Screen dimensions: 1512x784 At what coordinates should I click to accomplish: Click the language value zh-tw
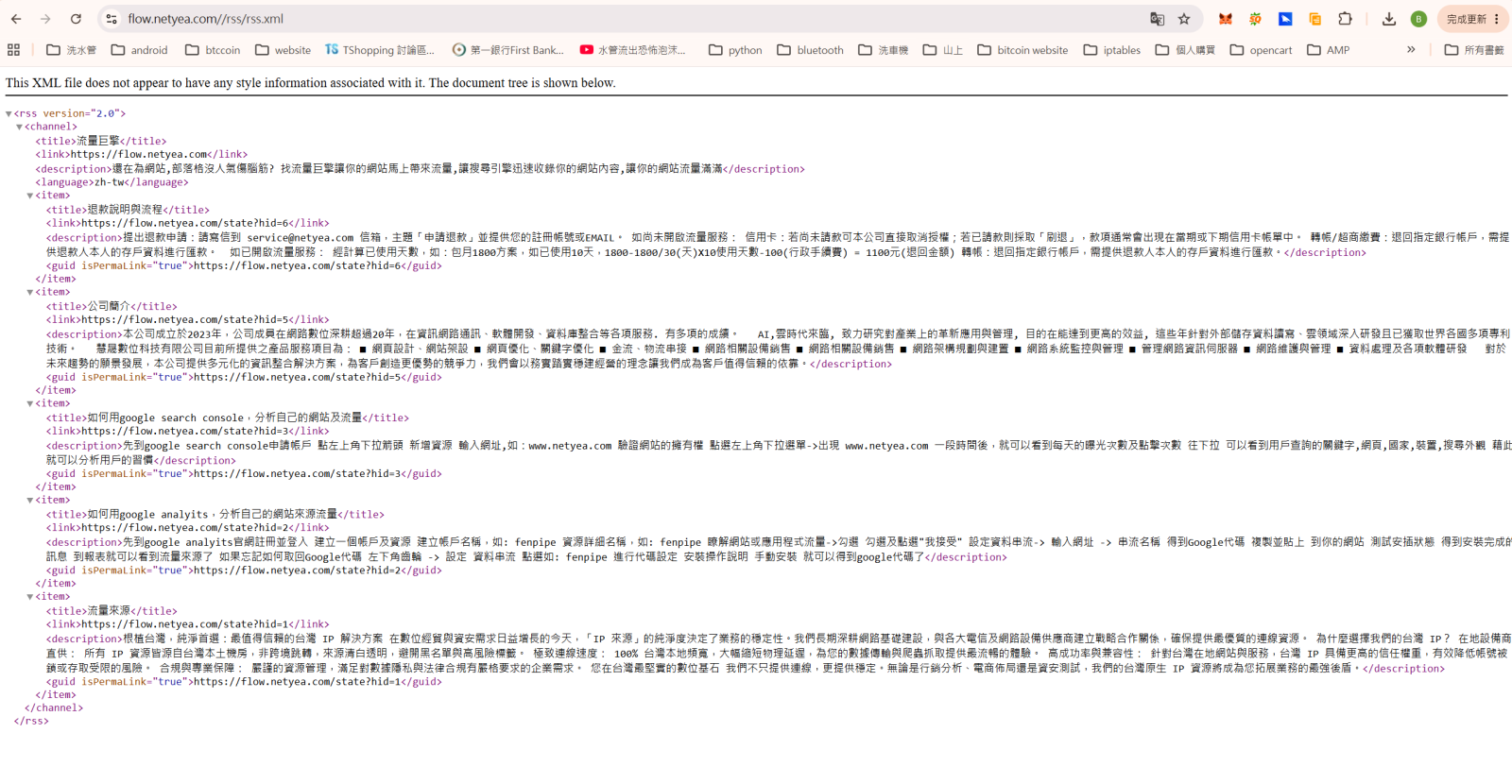[x=110, y=182]
